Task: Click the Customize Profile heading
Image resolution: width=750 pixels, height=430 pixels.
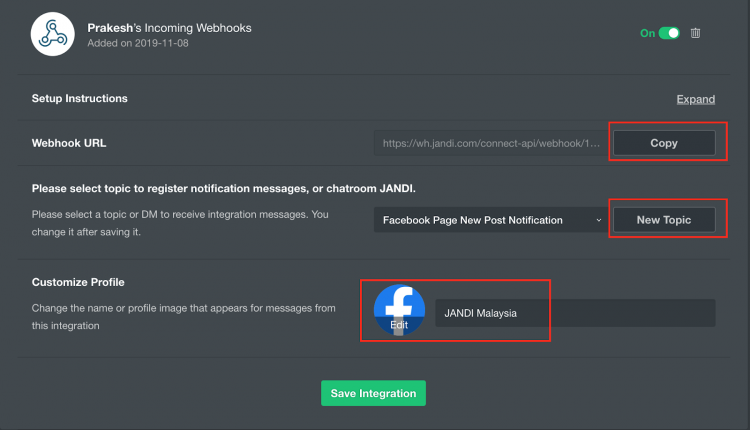Action: tap(78, 282)
